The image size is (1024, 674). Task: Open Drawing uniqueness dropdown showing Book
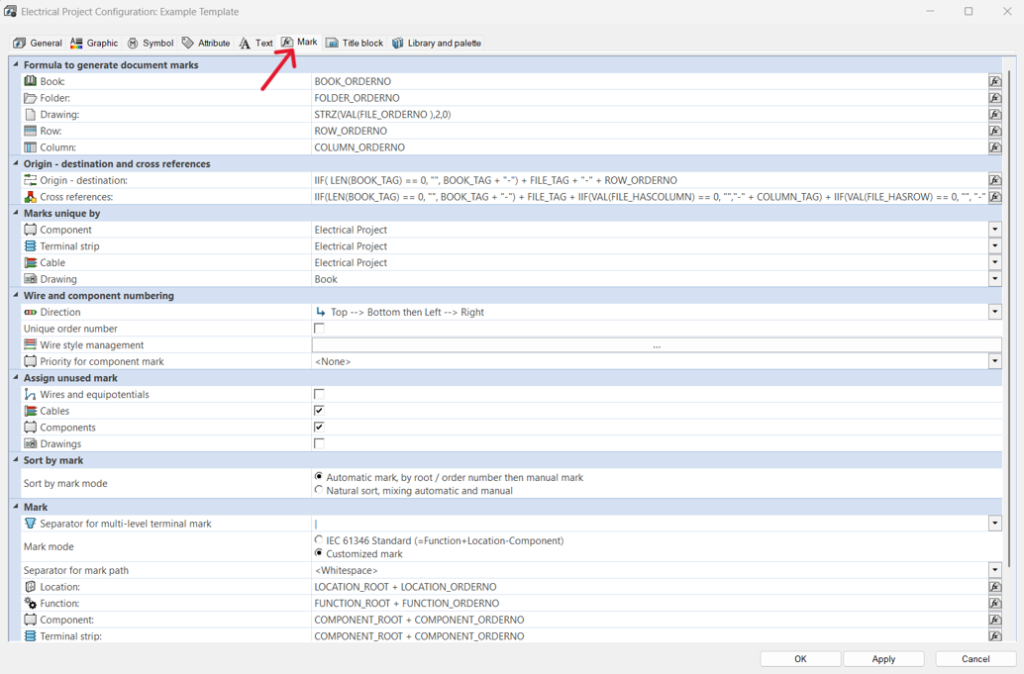tap(995, 279)
